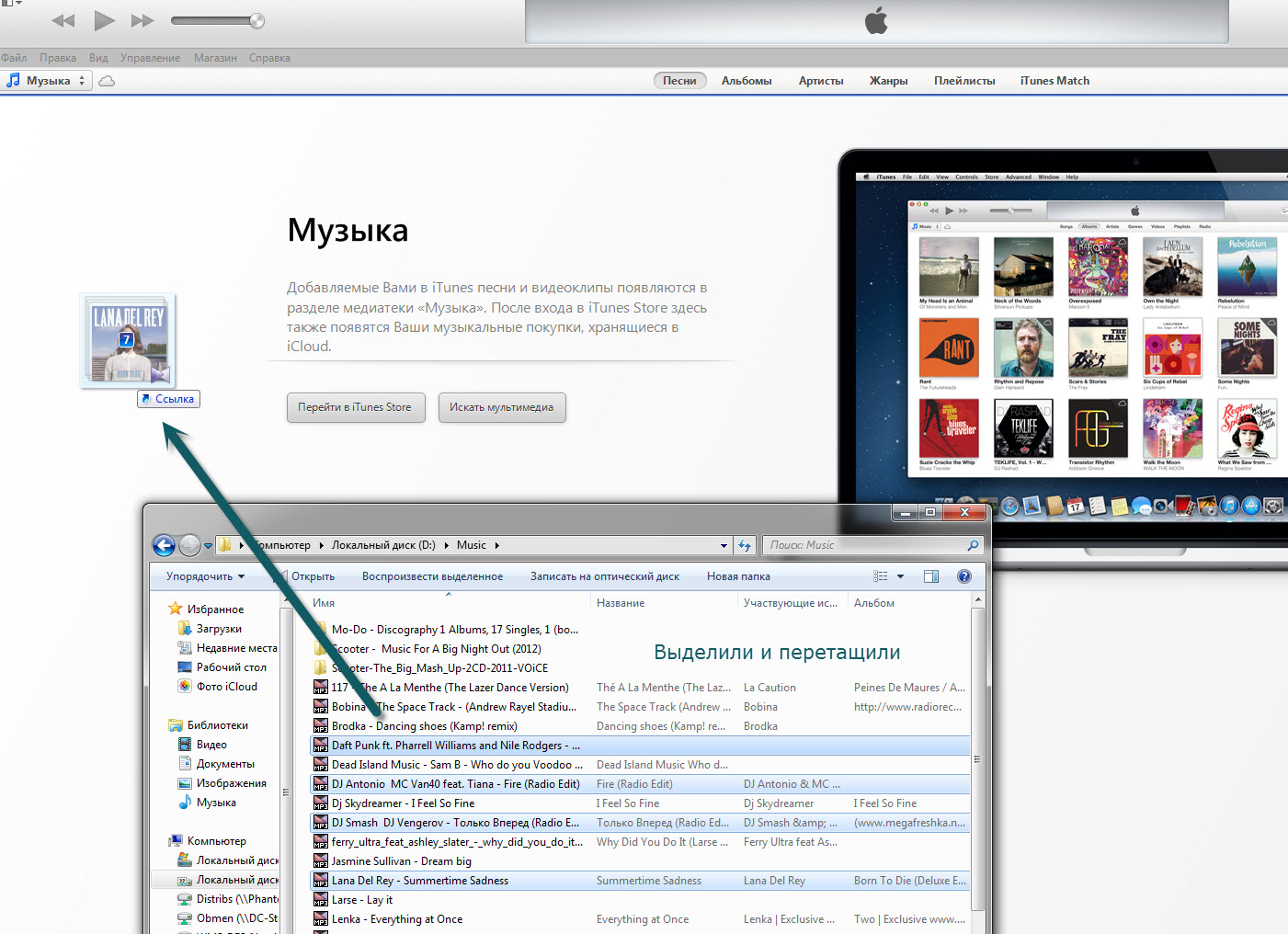Select Компьютер in the sidebar
The height and width of the screenshot is (934, 1288).
pyautogui.click(x=207, y=841)
